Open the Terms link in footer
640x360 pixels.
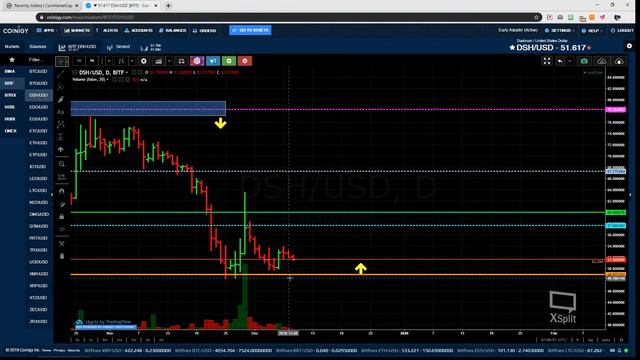click(46, 350)
